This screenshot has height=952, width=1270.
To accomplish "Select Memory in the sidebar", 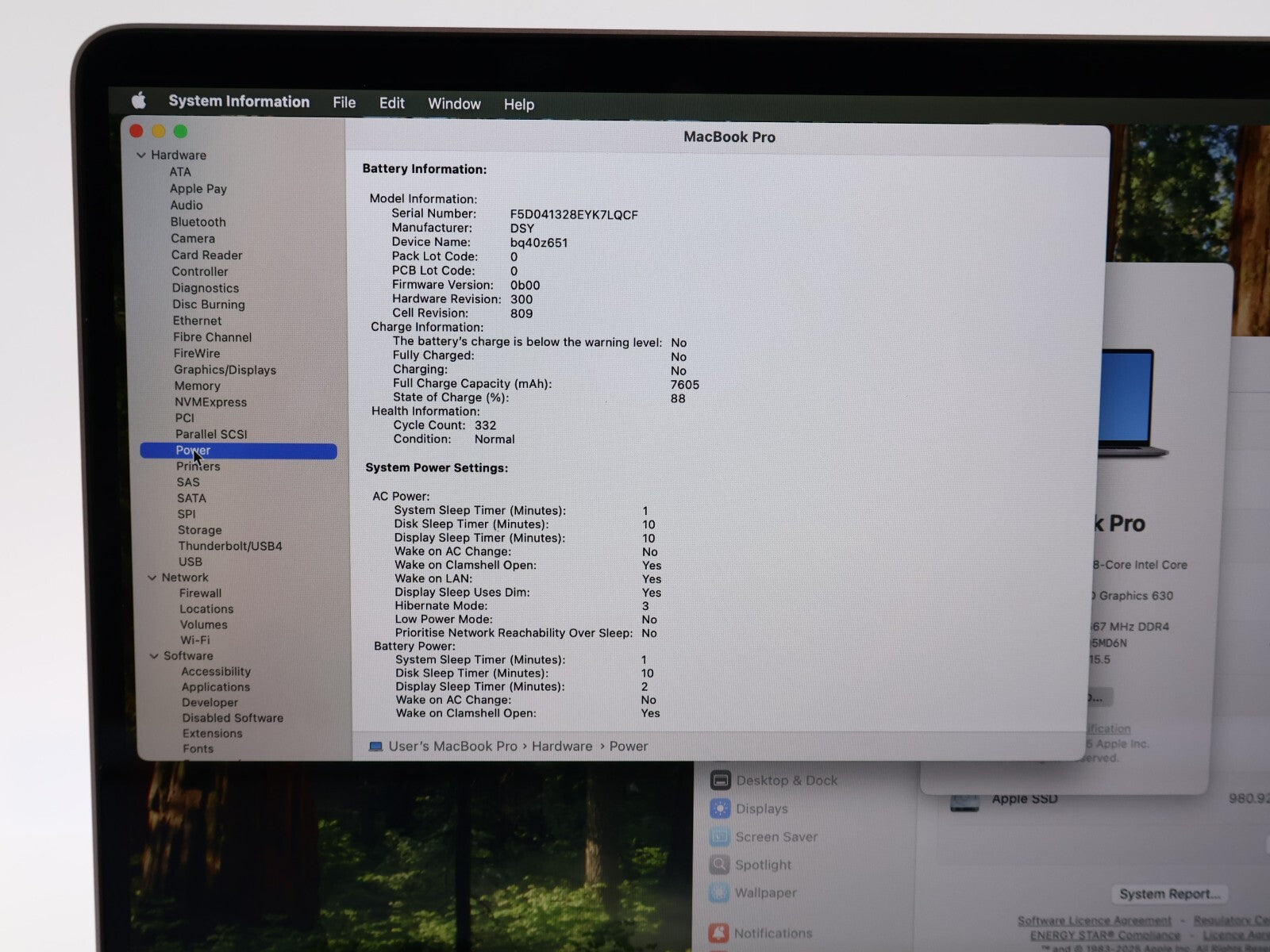I will click(198, 386).
